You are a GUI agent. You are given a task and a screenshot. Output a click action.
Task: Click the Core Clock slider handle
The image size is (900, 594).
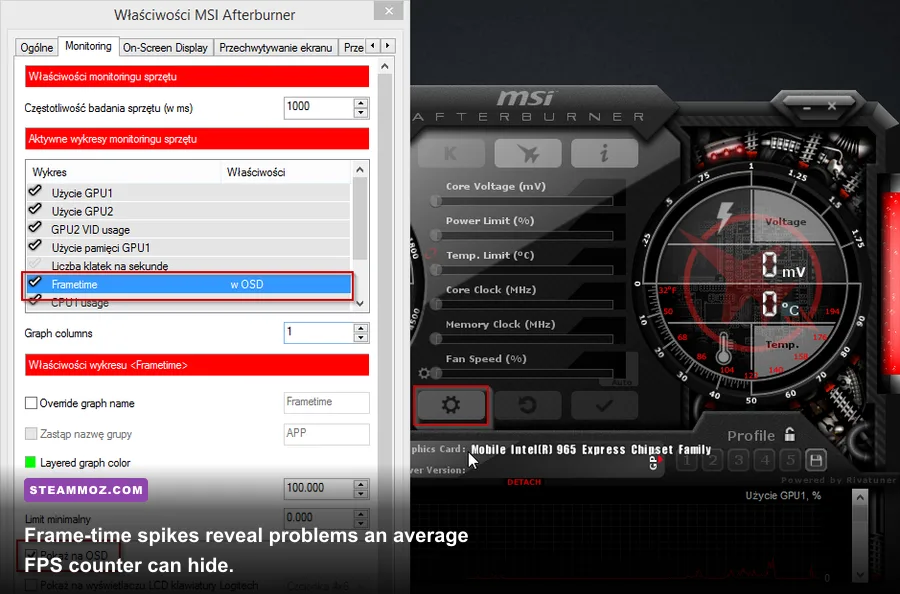(436, 304)
